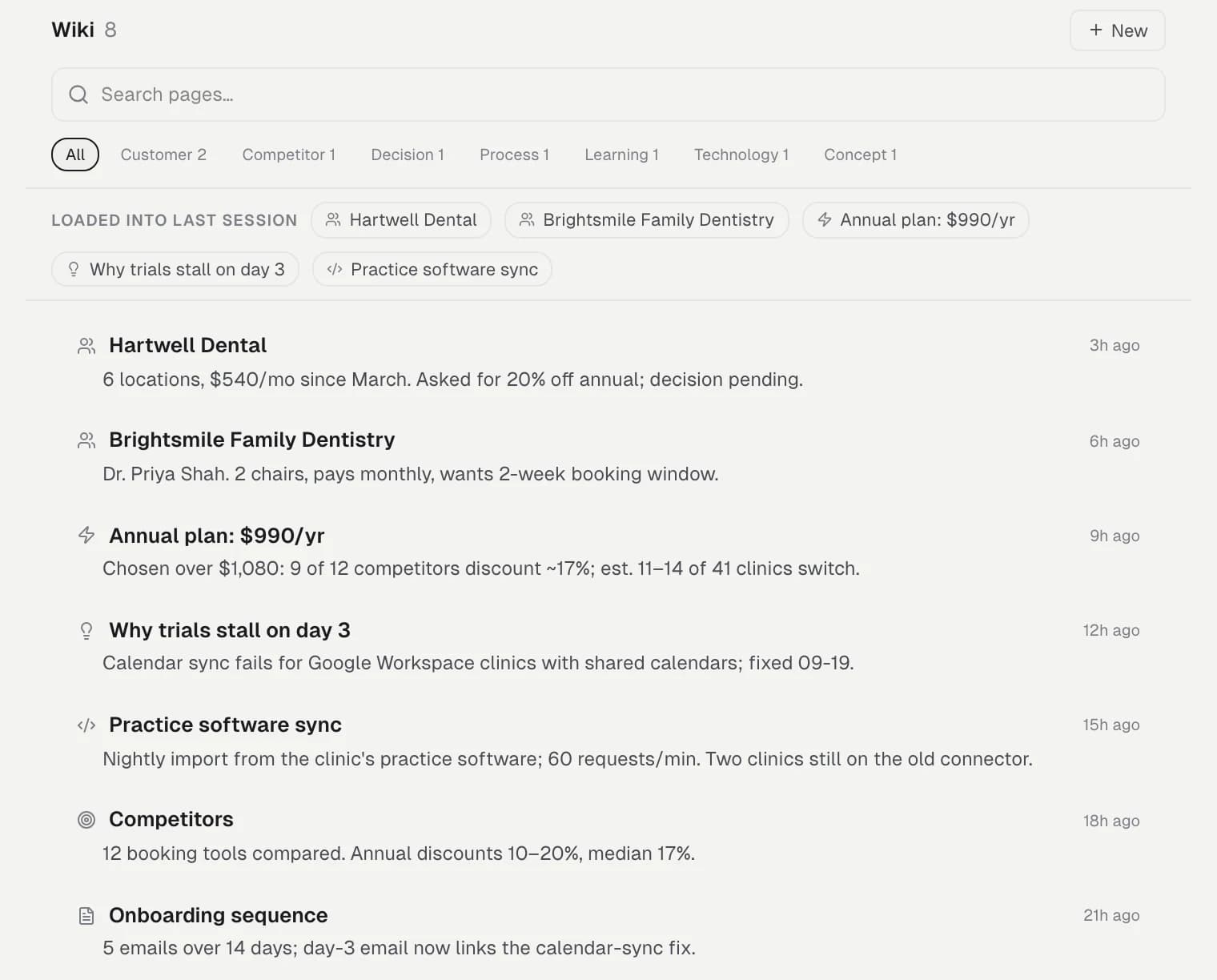Filter pages by Technology
The height and width of the screenshot is (980, 1217).
coord(741,155)
